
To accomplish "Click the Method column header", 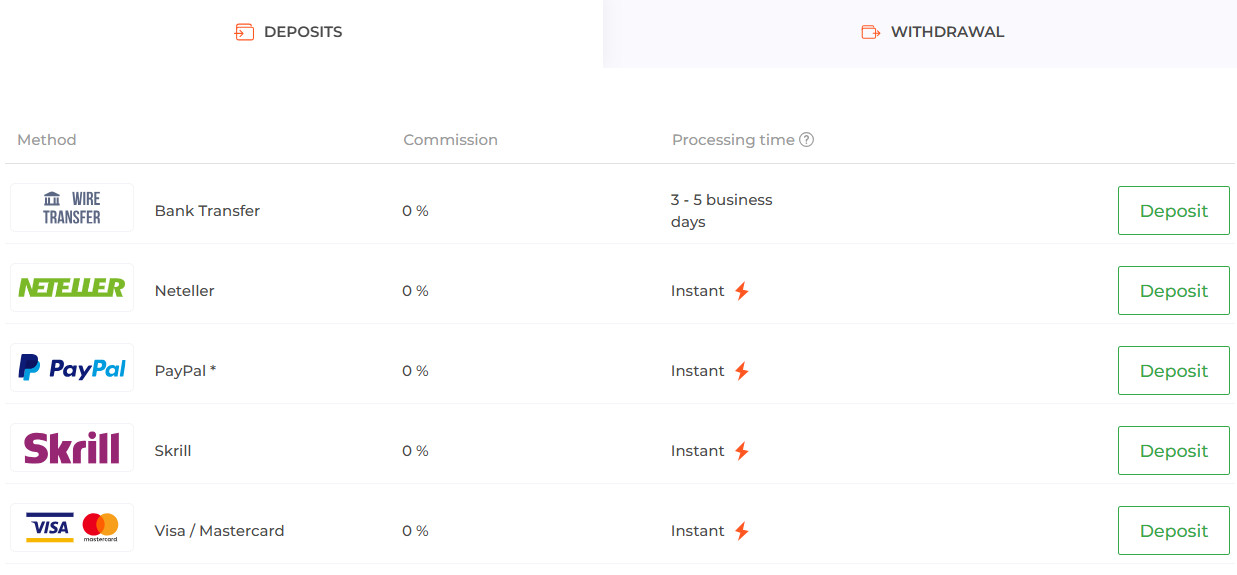I will 47,140.
